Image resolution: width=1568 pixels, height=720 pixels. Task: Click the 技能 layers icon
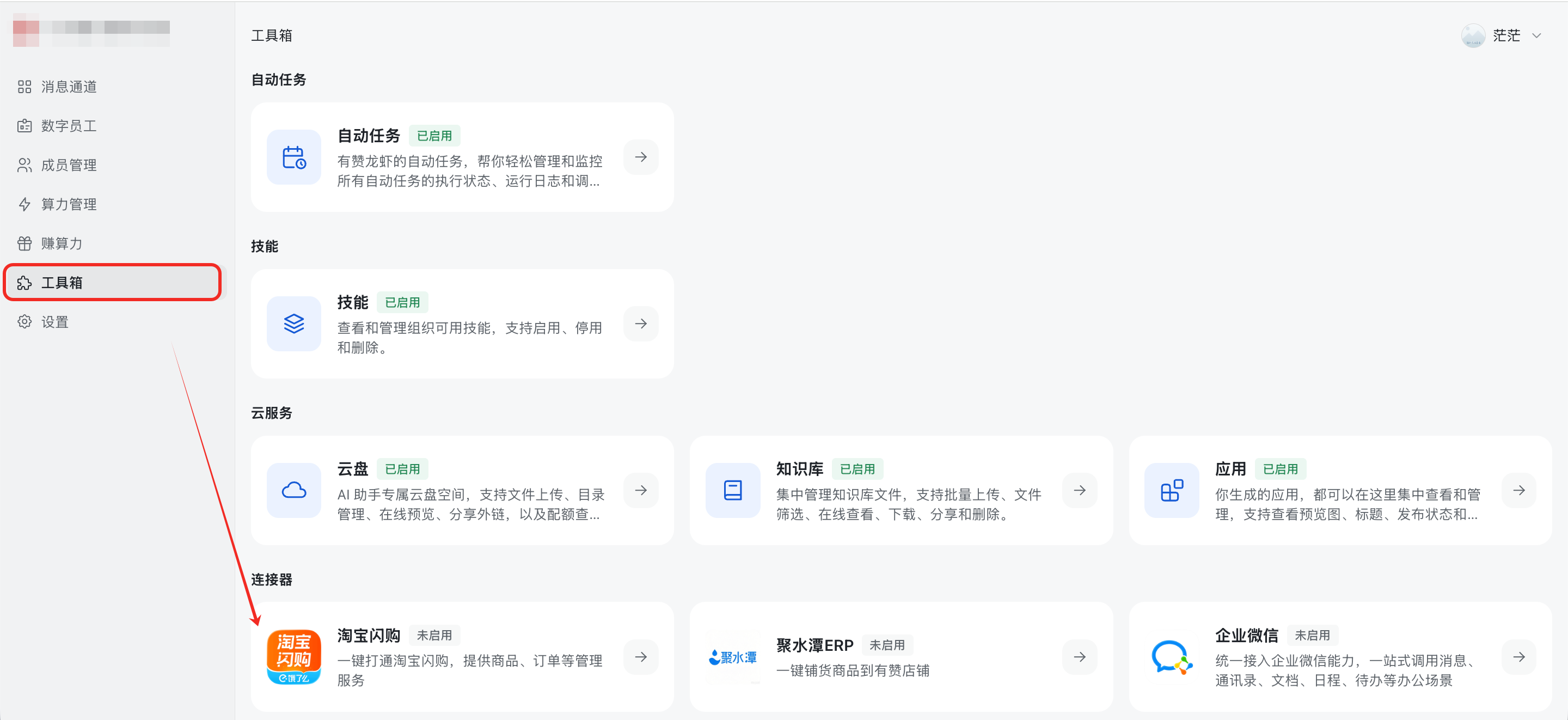click(x=294, y=324)
